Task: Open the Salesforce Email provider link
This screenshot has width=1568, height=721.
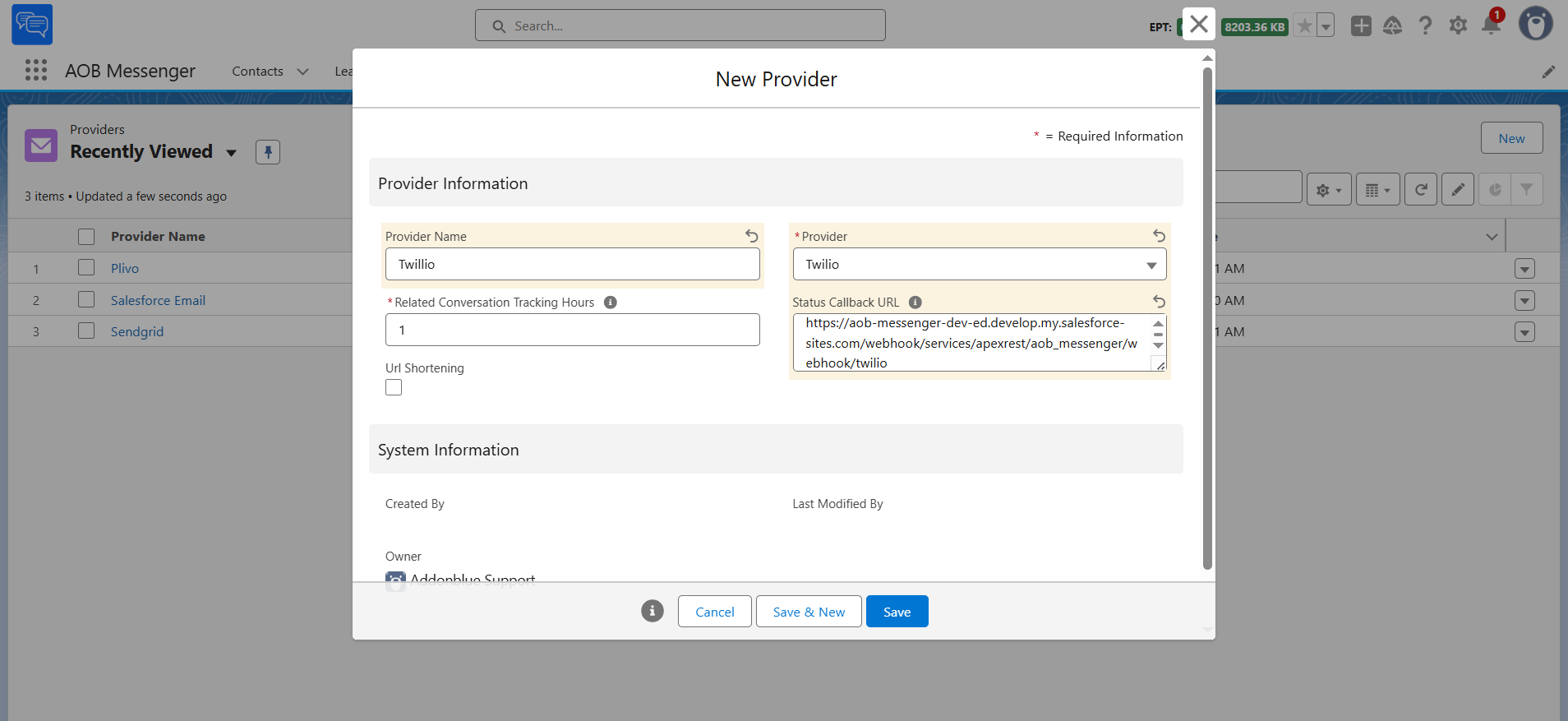Action: [158, 300]
